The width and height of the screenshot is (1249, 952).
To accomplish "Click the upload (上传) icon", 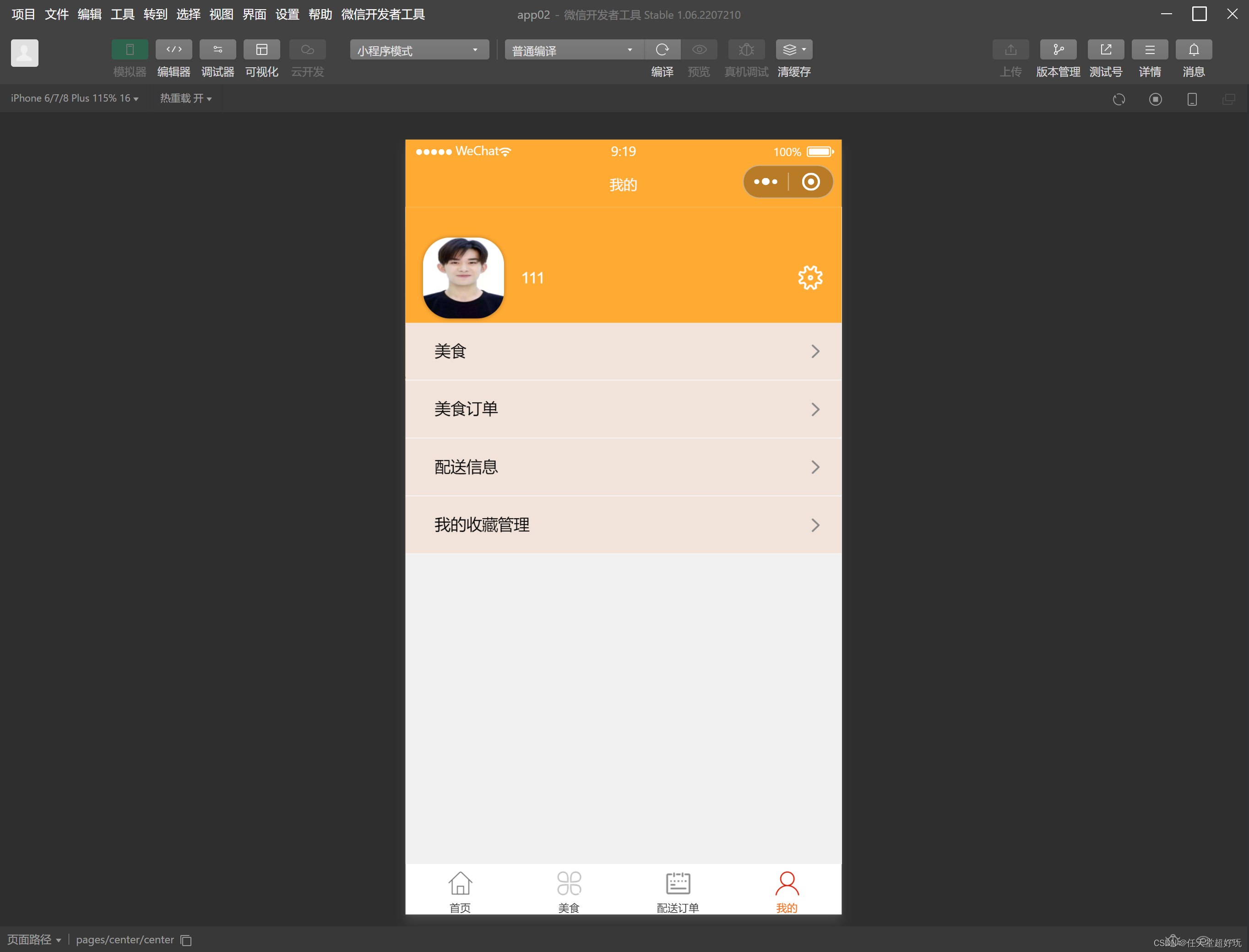I will [x=1010, y=50].
